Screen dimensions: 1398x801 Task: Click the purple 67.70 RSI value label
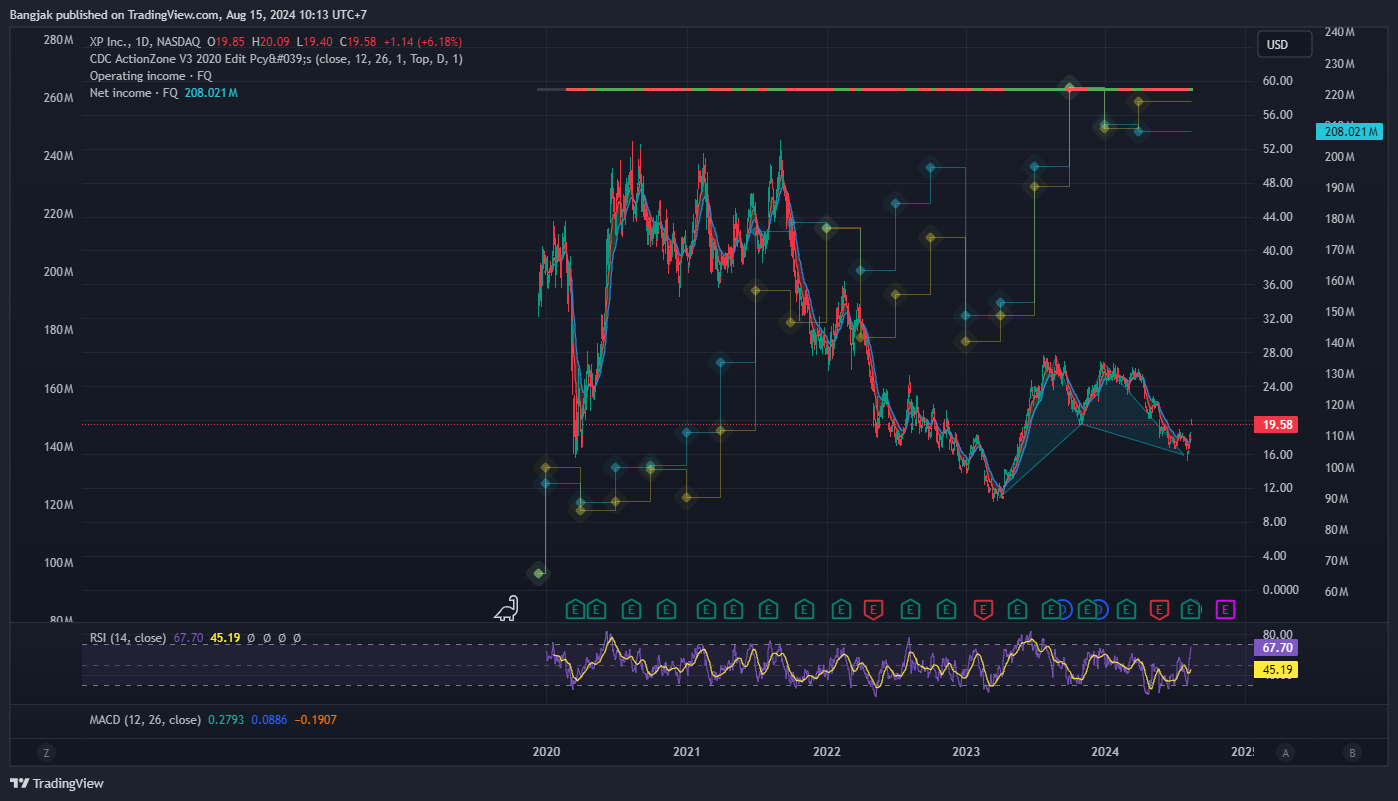1275,648
